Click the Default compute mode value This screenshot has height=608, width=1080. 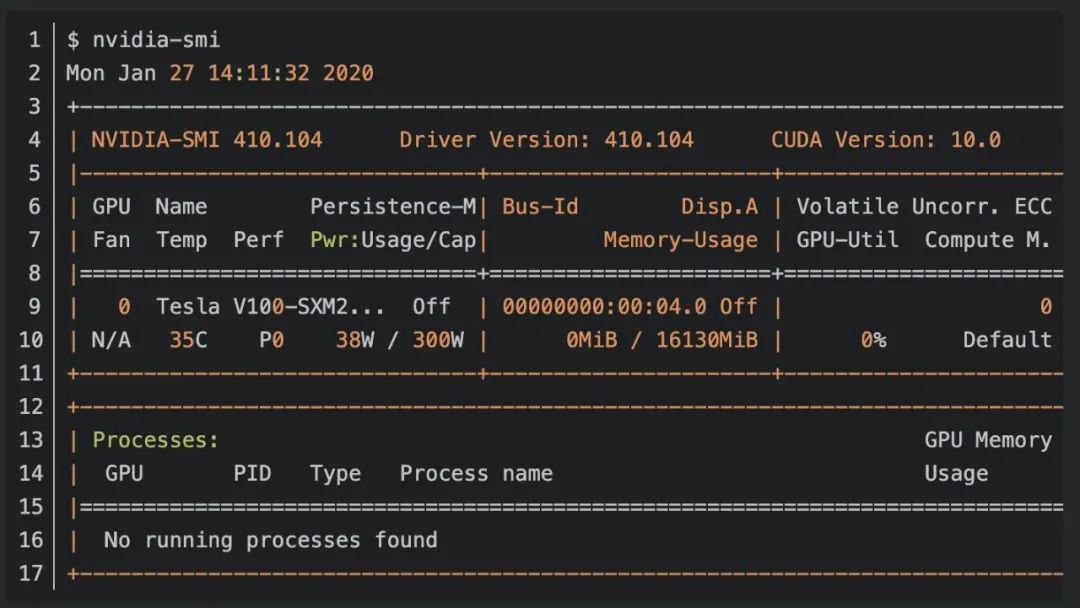tap(1007, 340)
